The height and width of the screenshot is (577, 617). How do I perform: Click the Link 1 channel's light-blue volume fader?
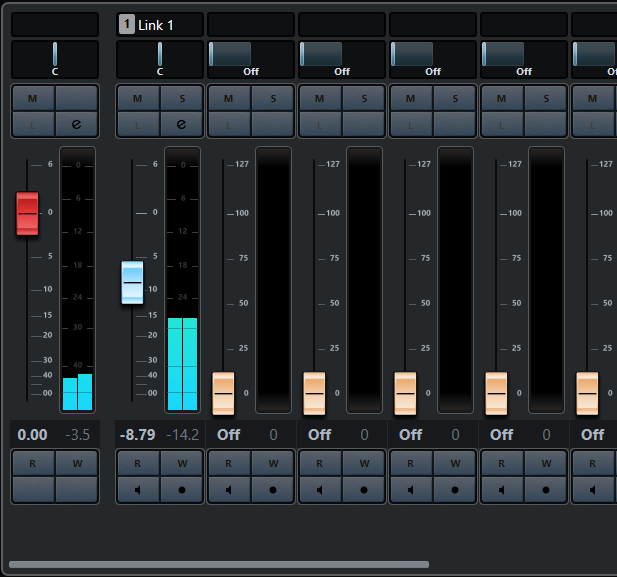click(x=132, y=282)
